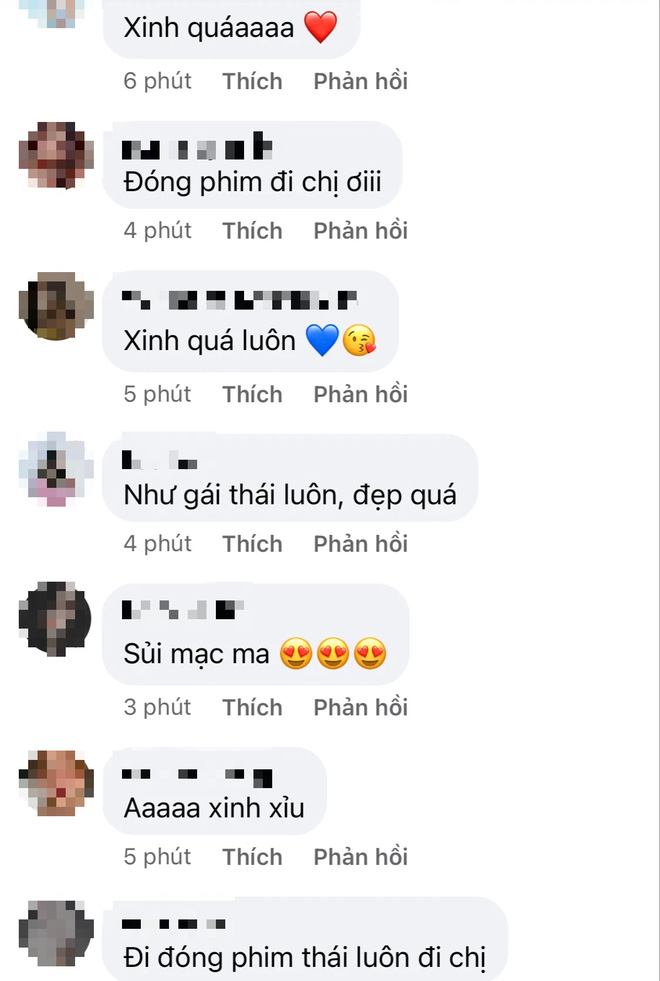Reply to the 'Sủi mạc ma' comment
Viewport: 660px width, 981px height.
[360, 707]
